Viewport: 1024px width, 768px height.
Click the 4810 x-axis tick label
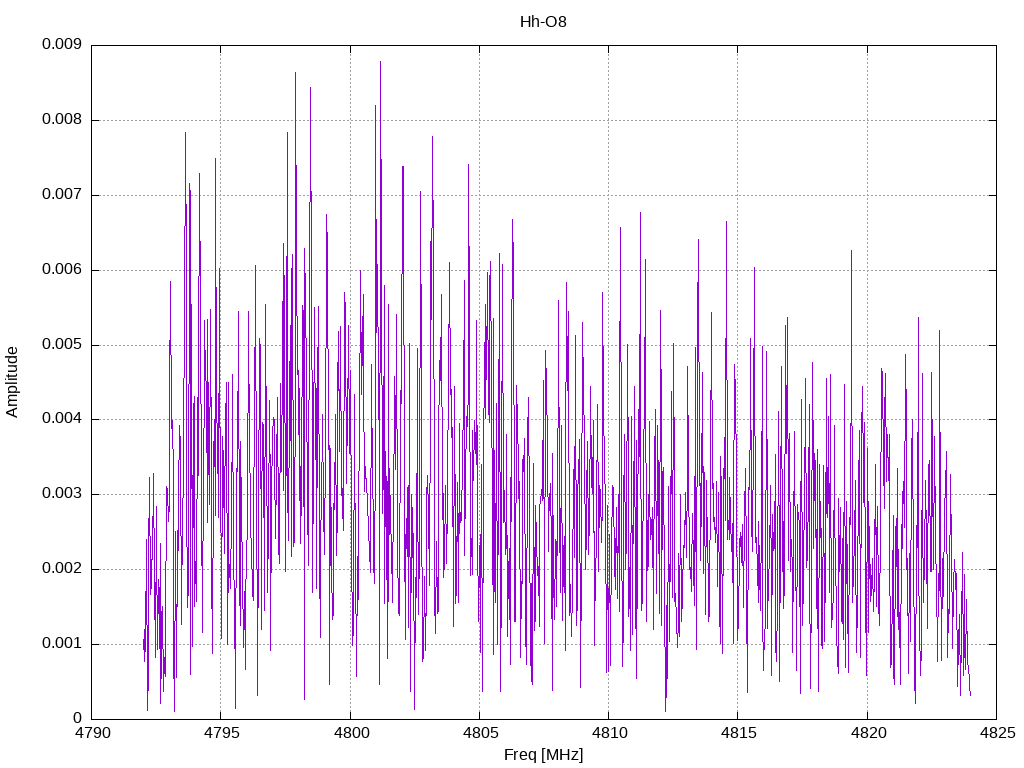(609, 733)
